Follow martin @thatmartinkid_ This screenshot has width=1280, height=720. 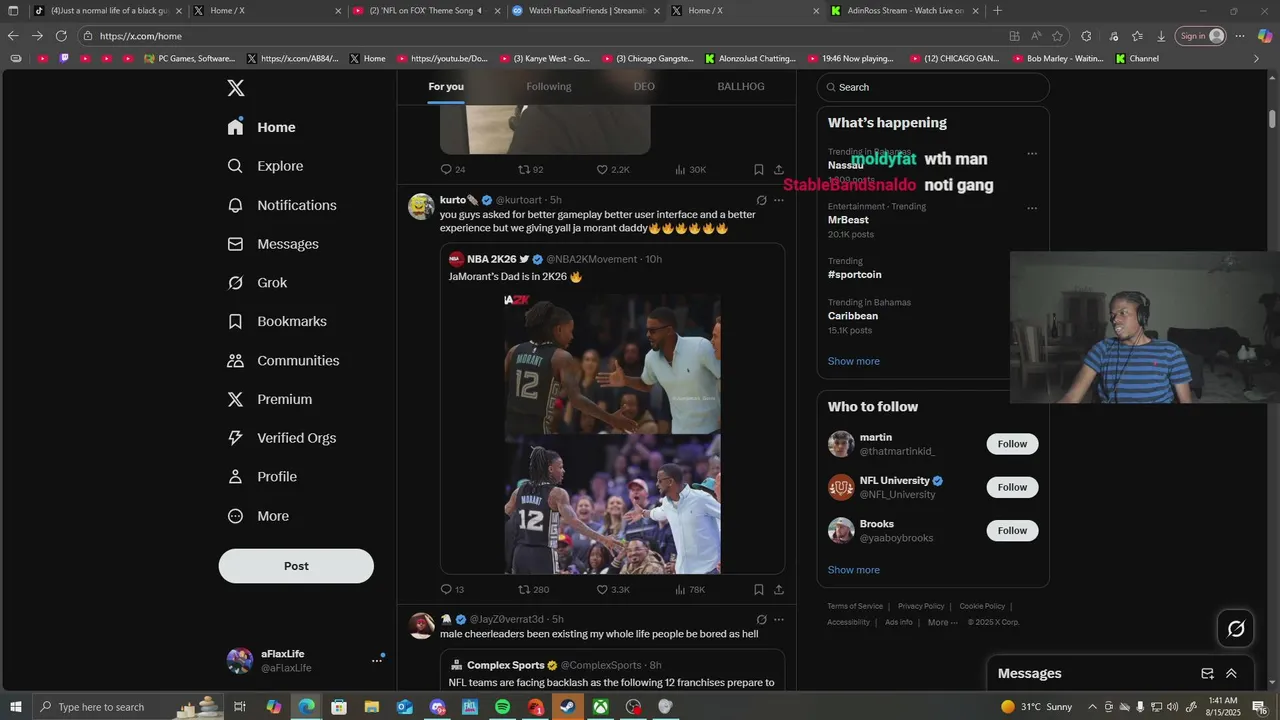point(1012,444)
